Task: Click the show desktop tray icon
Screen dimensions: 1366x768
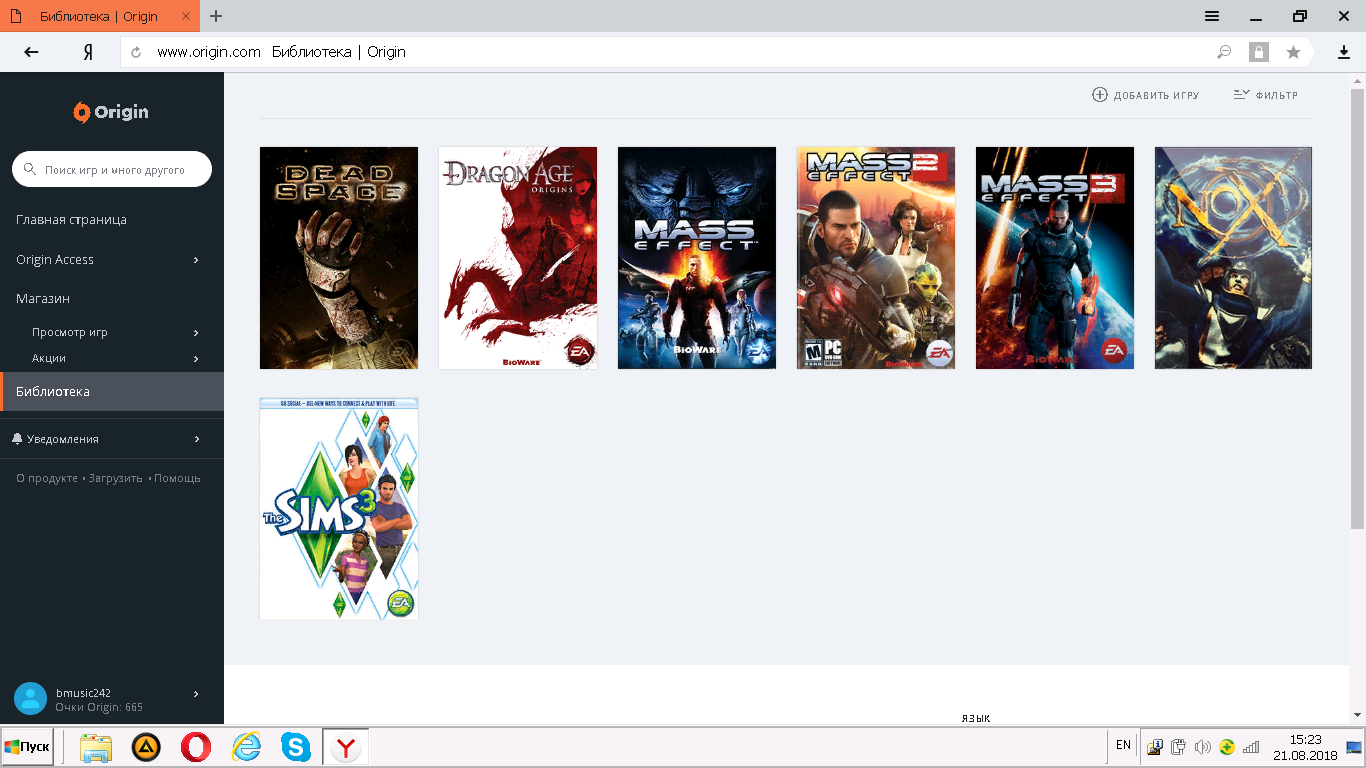Action: [x=1355, y=746]
